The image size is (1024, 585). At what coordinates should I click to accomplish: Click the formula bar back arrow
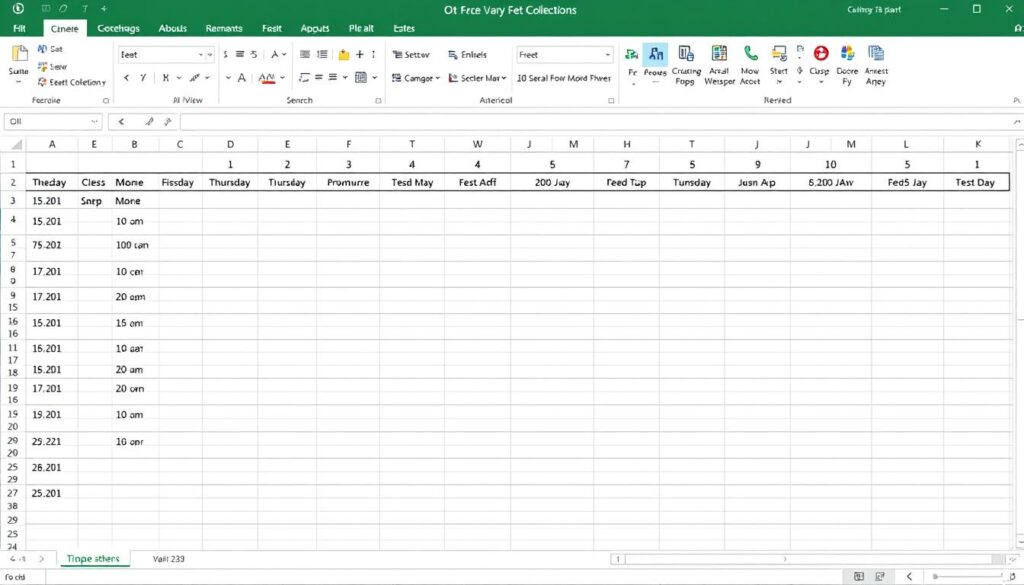click(121, 121)
